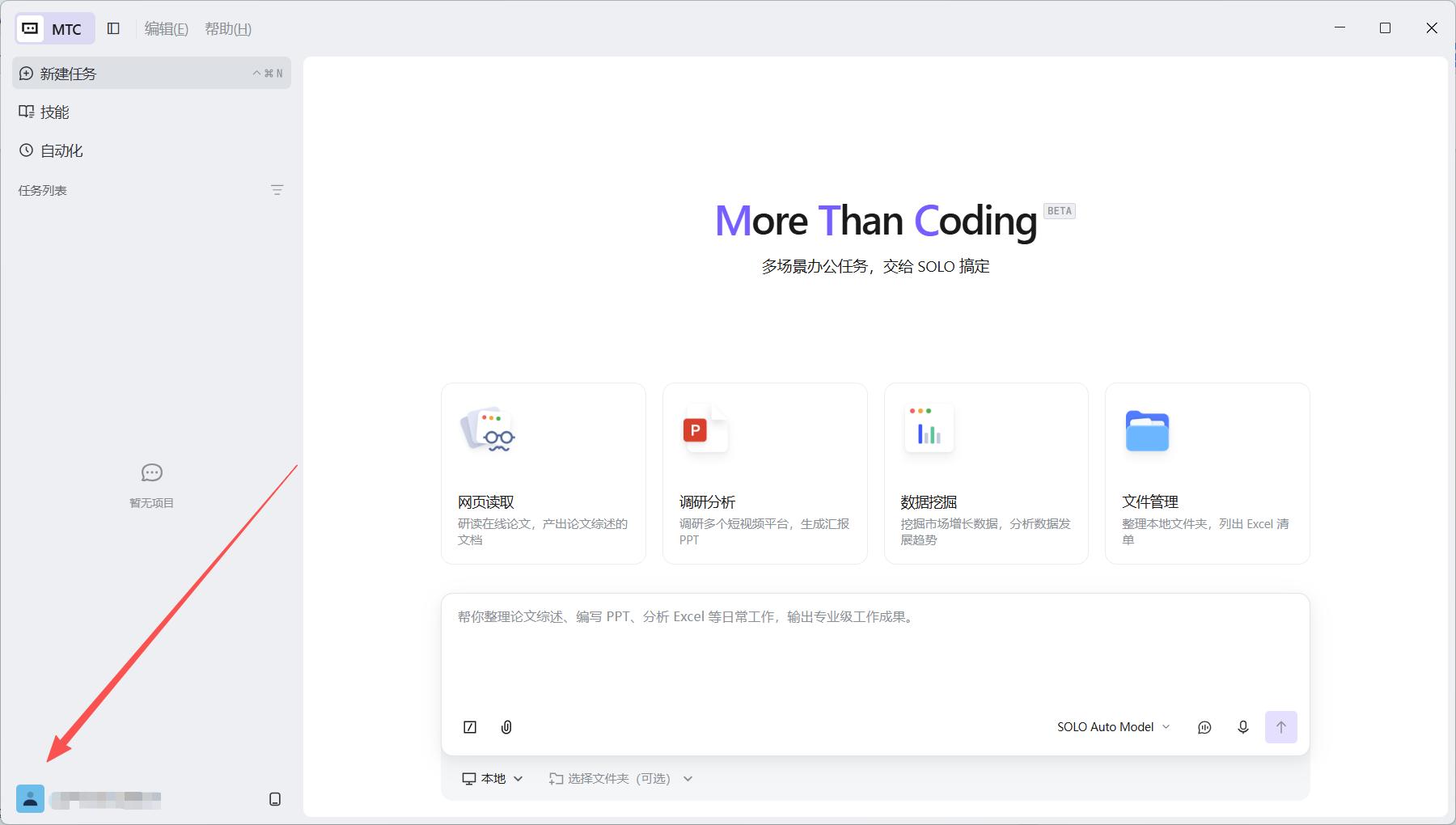This screenshot has width=1456, height=825.
Task: Open the SOLO Auto Model dropdown
Action: (1113, 727)
